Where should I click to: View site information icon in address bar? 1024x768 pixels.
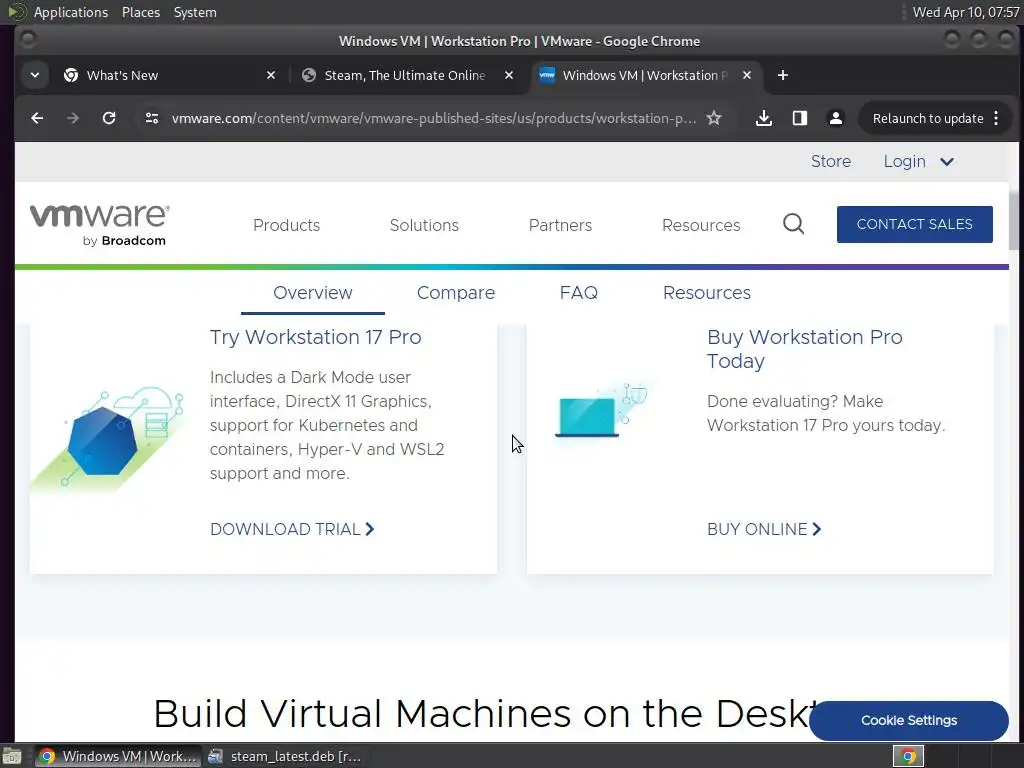[152, 118]
